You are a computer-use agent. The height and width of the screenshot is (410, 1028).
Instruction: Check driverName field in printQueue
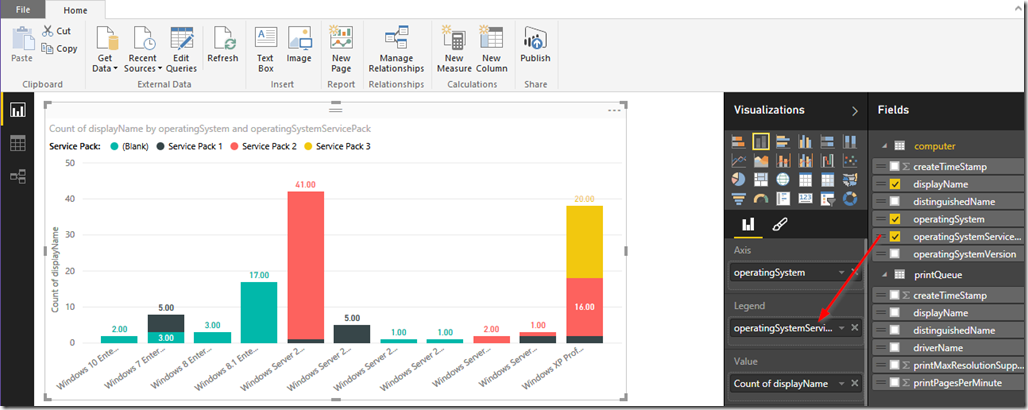895,347
